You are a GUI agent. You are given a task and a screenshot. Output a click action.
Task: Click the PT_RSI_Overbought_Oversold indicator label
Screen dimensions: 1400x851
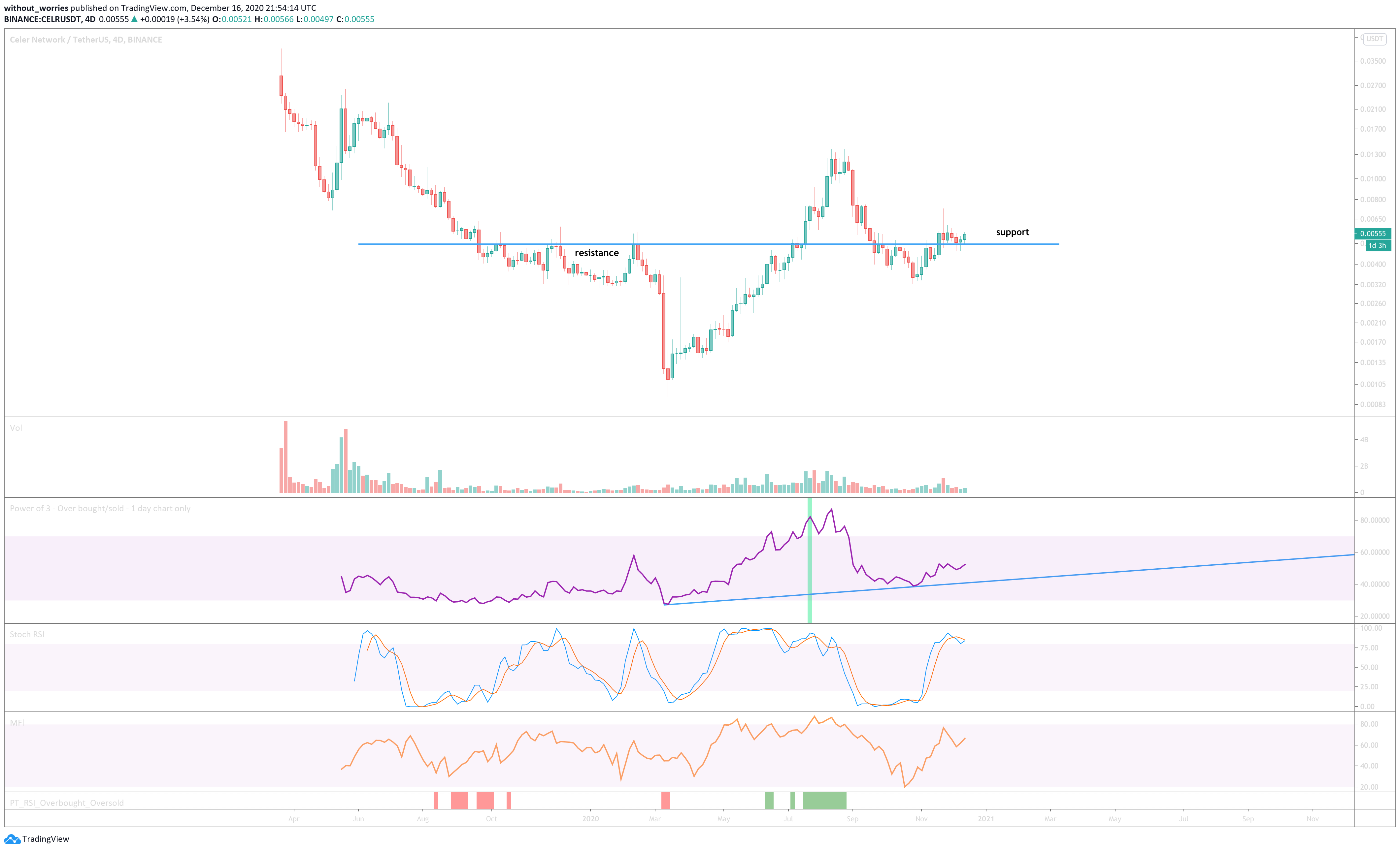click(66, 803)
